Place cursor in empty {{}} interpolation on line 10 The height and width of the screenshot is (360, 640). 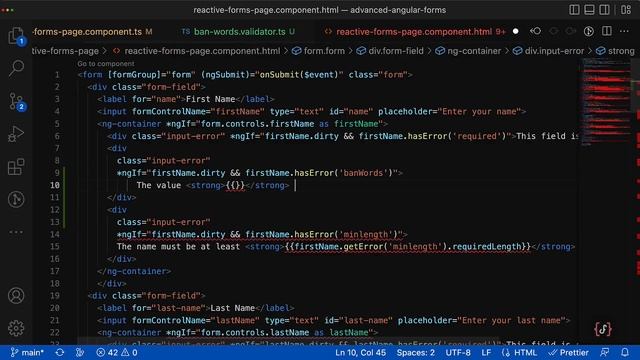[x=236, y=185]
